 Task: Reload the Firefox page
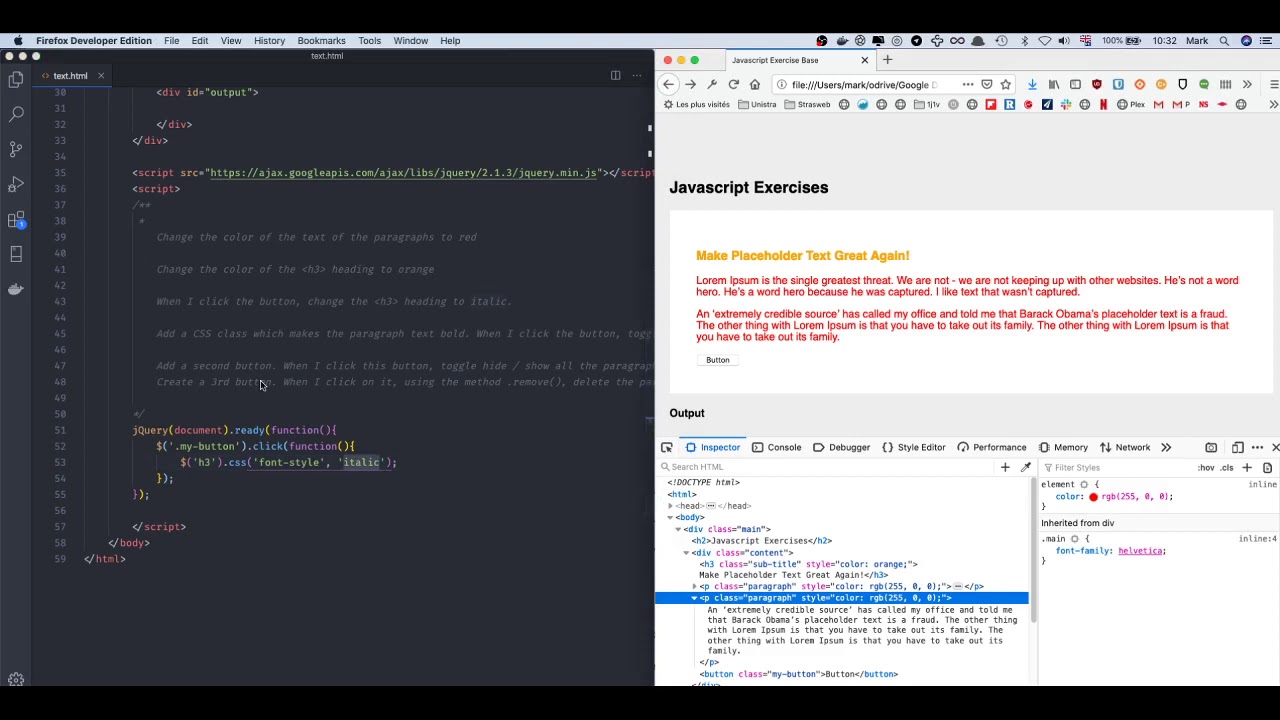[x=734, y=85]
